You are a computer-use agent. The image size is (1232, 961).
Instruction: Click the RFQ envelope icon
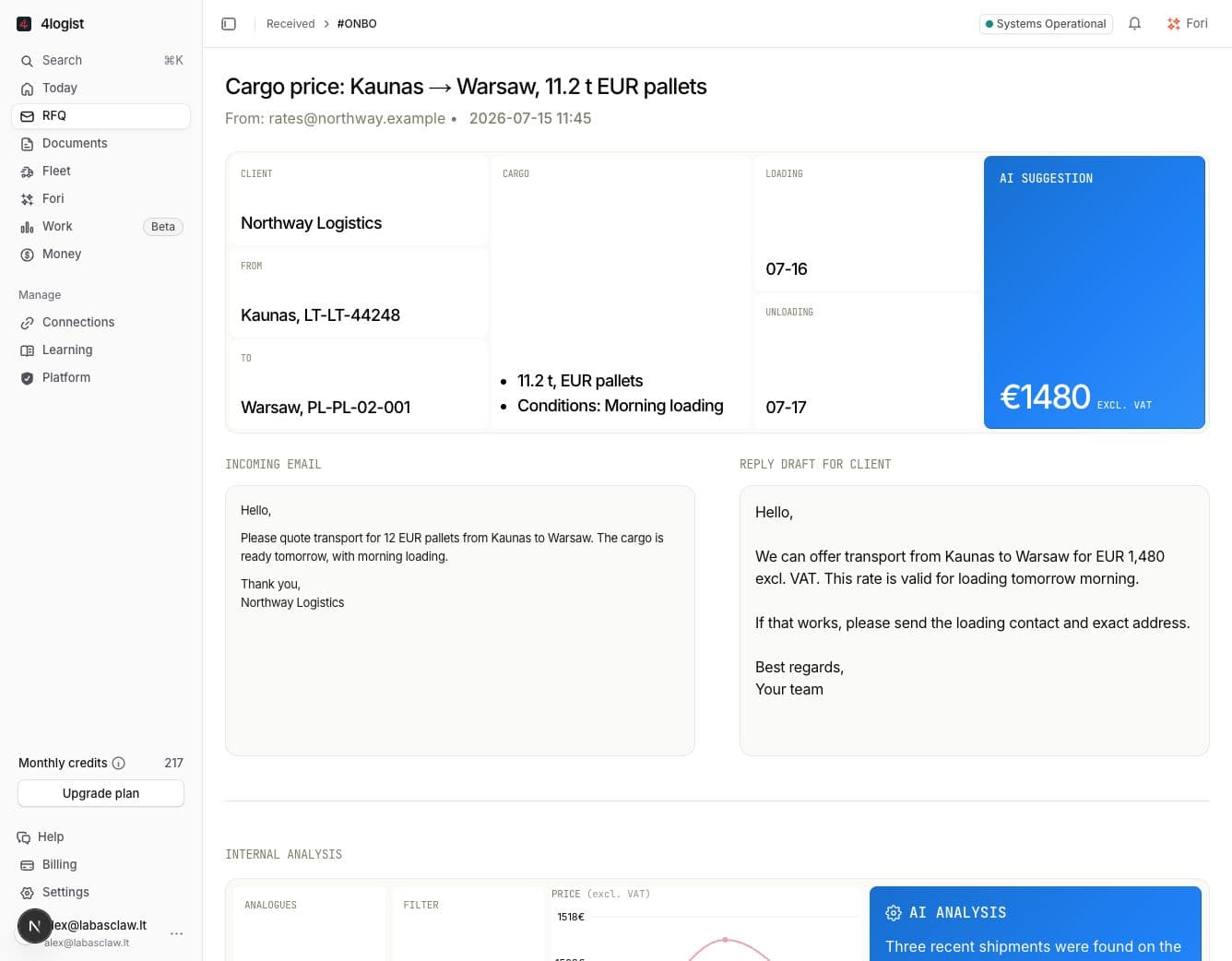tap(27, 116)
